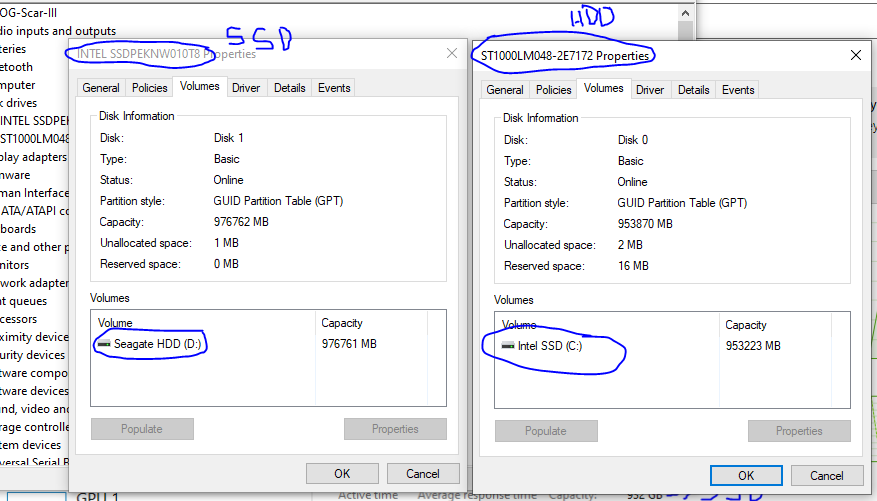Click Populate in ST1000LM048 Properties window
The image size is (877, 501).
(x=546, y=431)
